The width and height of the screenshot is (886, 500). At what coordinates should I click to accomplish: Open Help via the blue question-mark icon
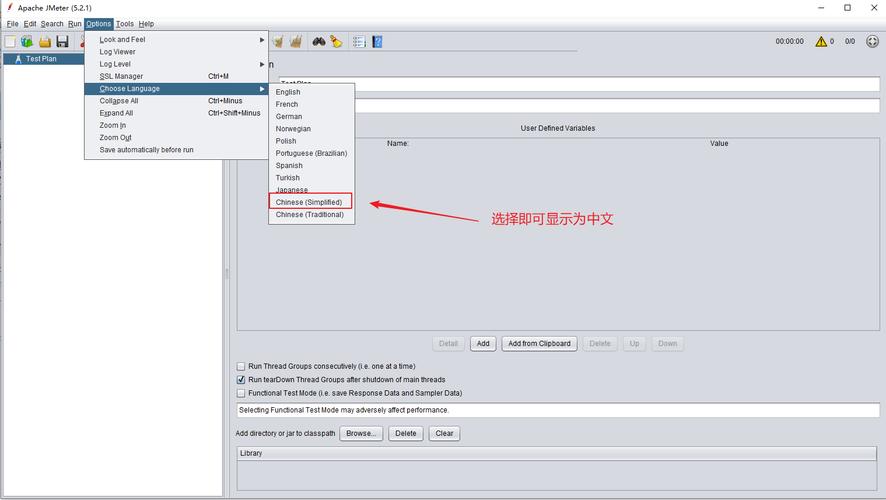point(377,41)
